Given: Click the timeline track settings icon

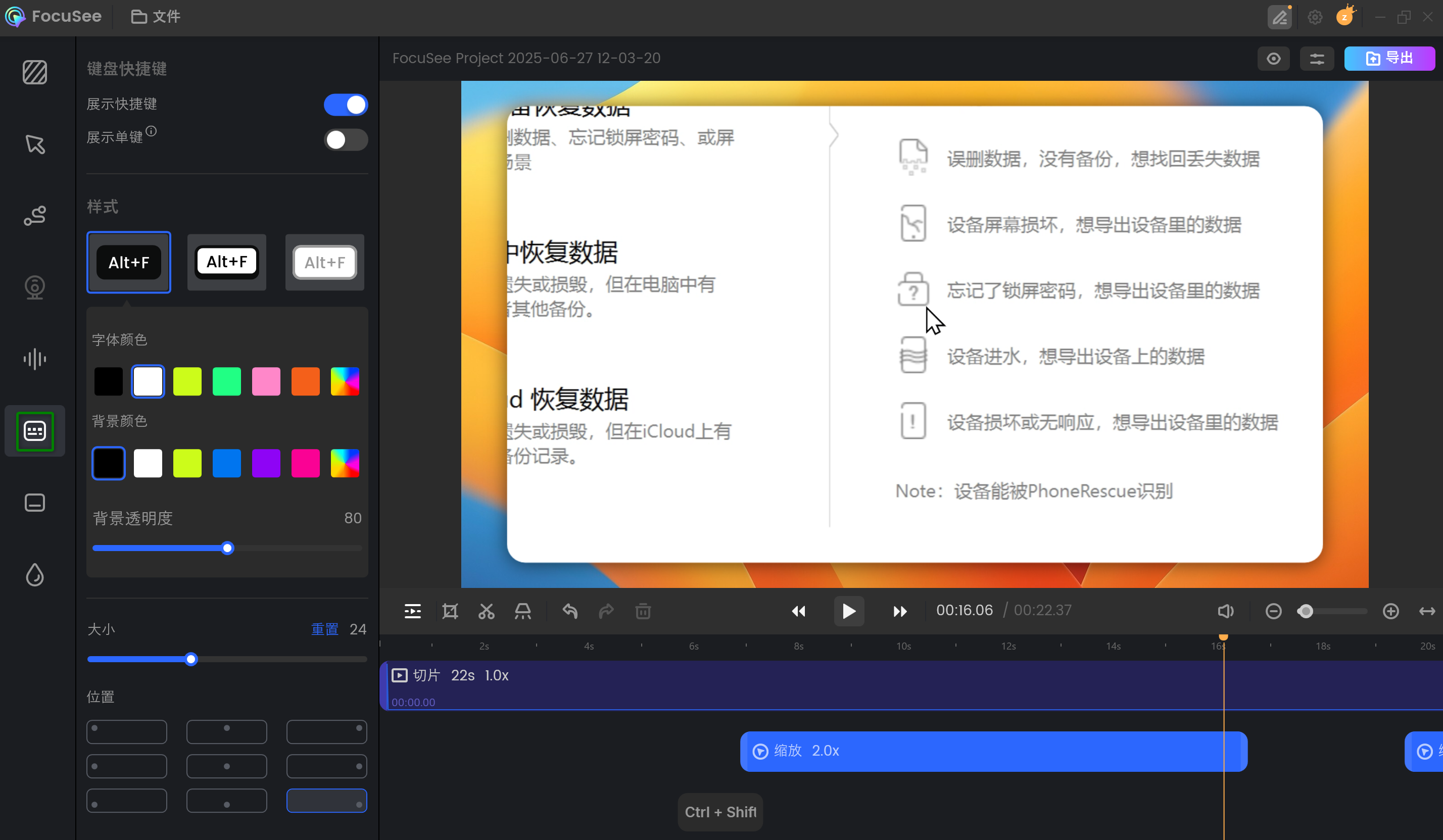Looking at the screenshot, I should coord(412,611).
